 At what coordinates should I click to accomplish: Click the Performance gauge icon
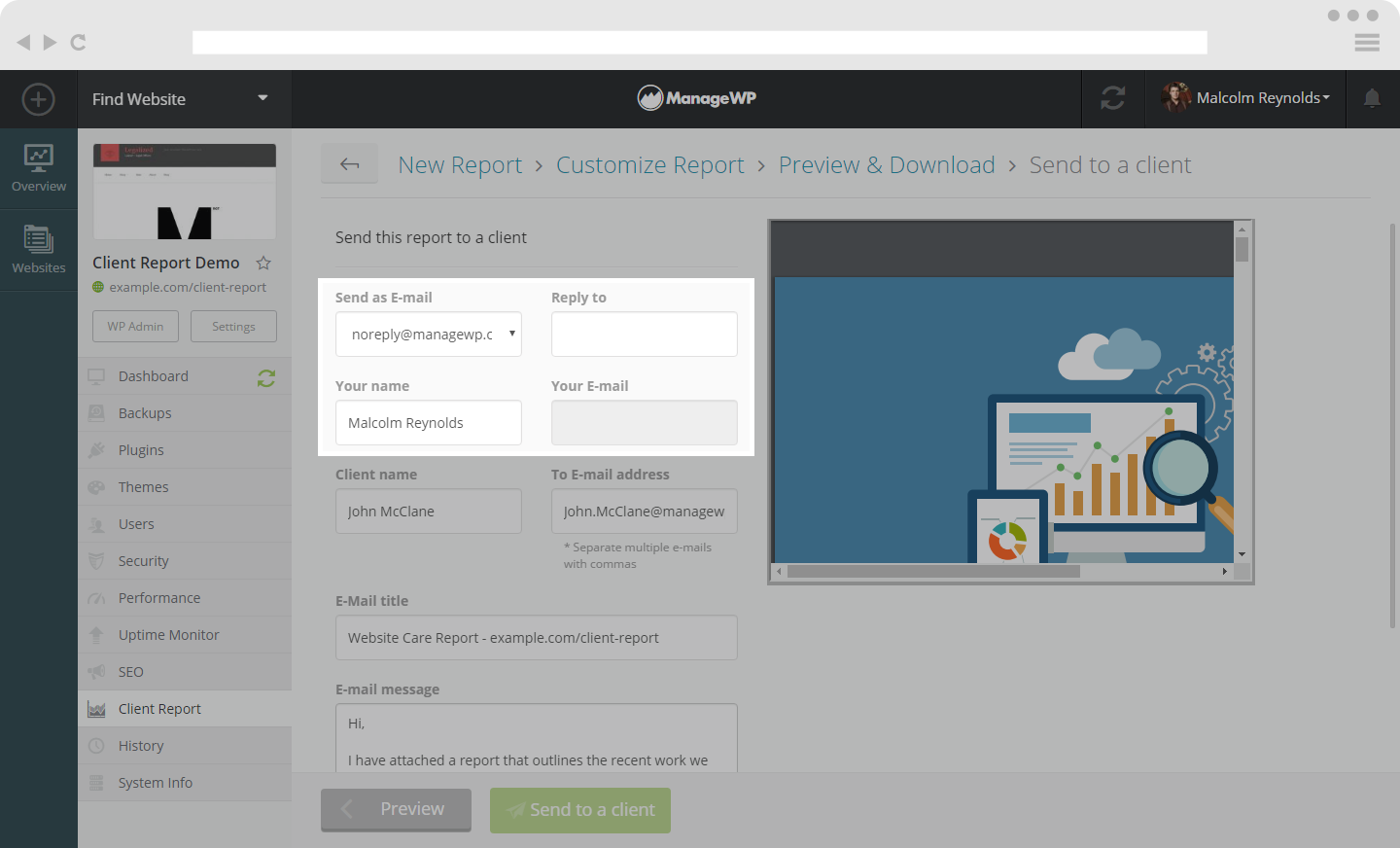pos(96,598)
